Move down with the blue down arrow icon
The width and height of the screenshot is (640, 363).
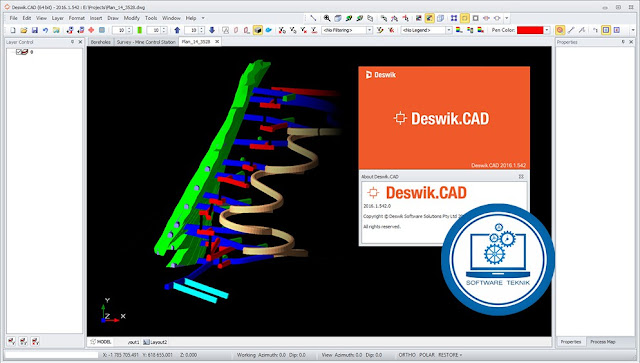click(212, 30)
